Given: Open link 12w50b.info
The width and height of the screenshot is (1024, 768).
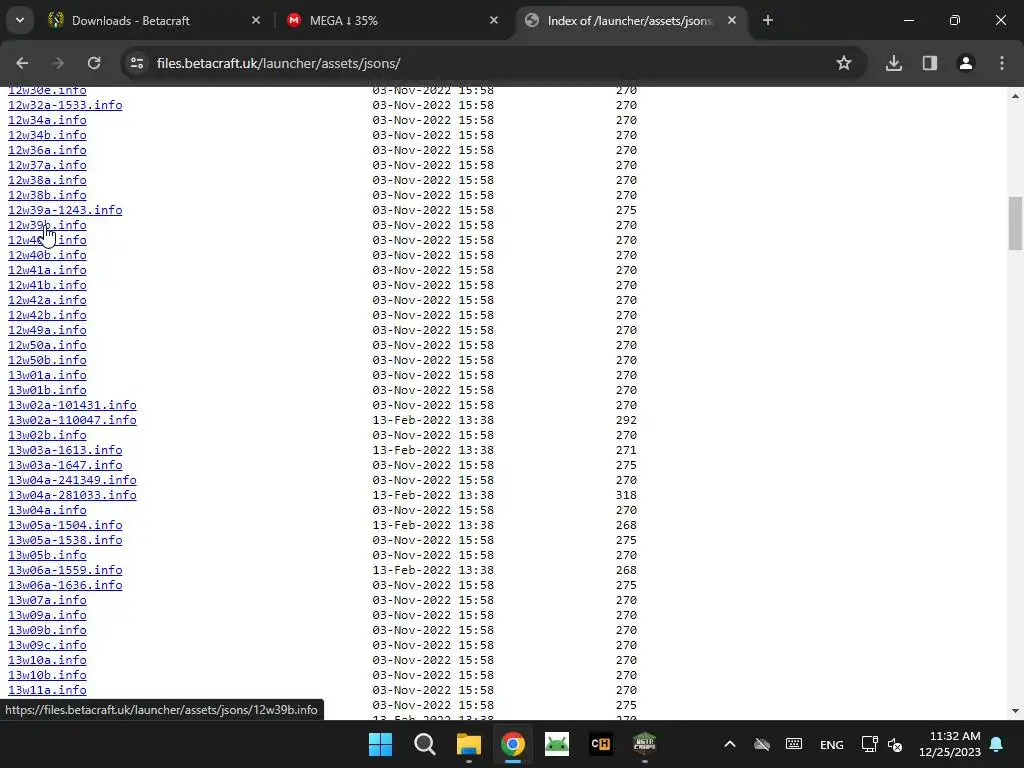Looking at the screenshot, I should pyautogui.click(x=47, y=360).
